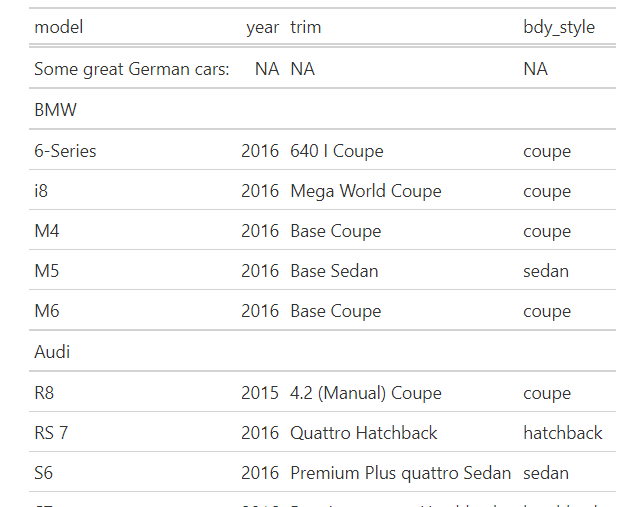Screen dimensions: 643x507
Task: Click the M5 model cell
Action: click(x=47, y=271)
